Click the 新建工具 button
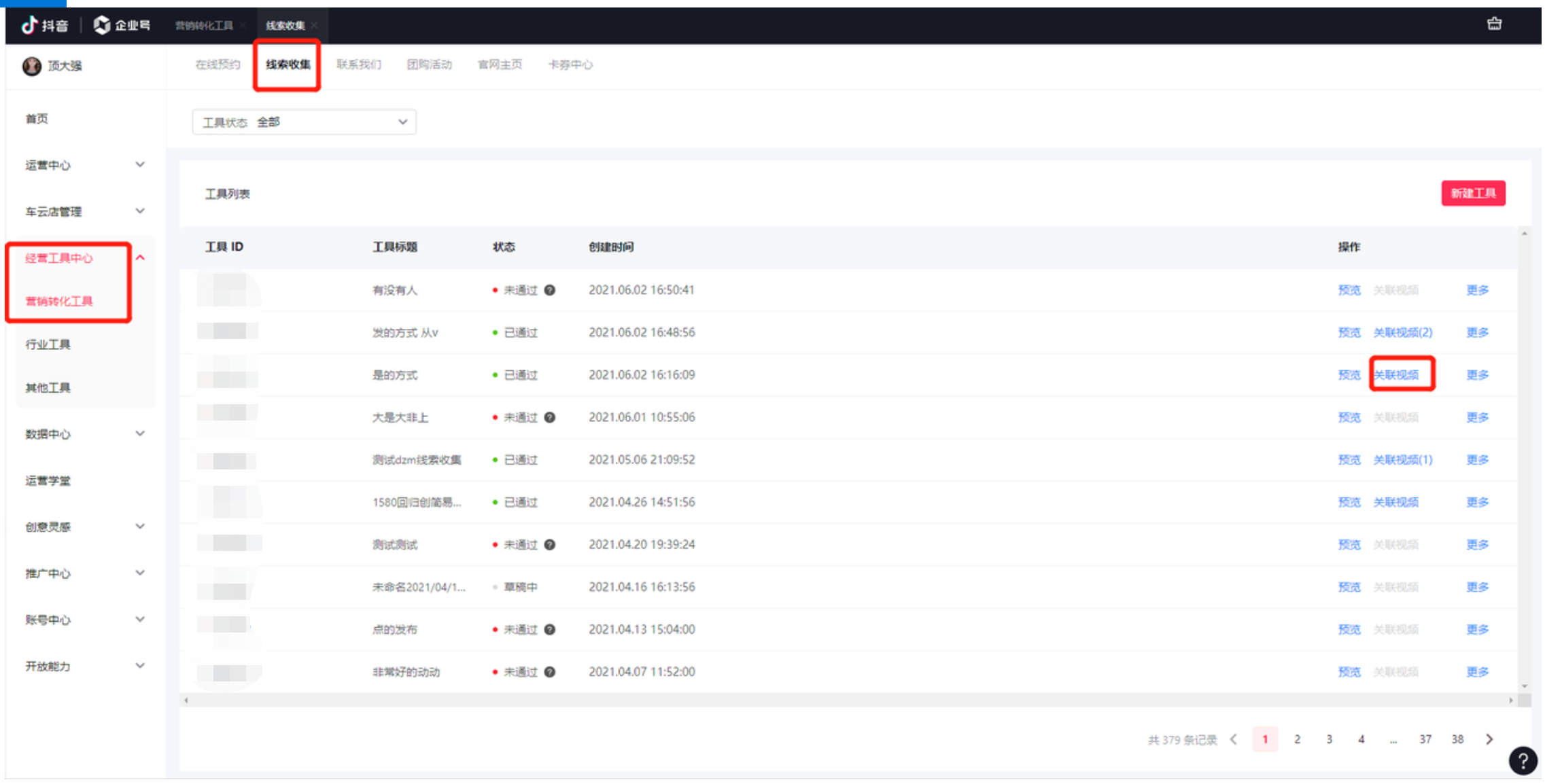 [x=1474, y=194]
